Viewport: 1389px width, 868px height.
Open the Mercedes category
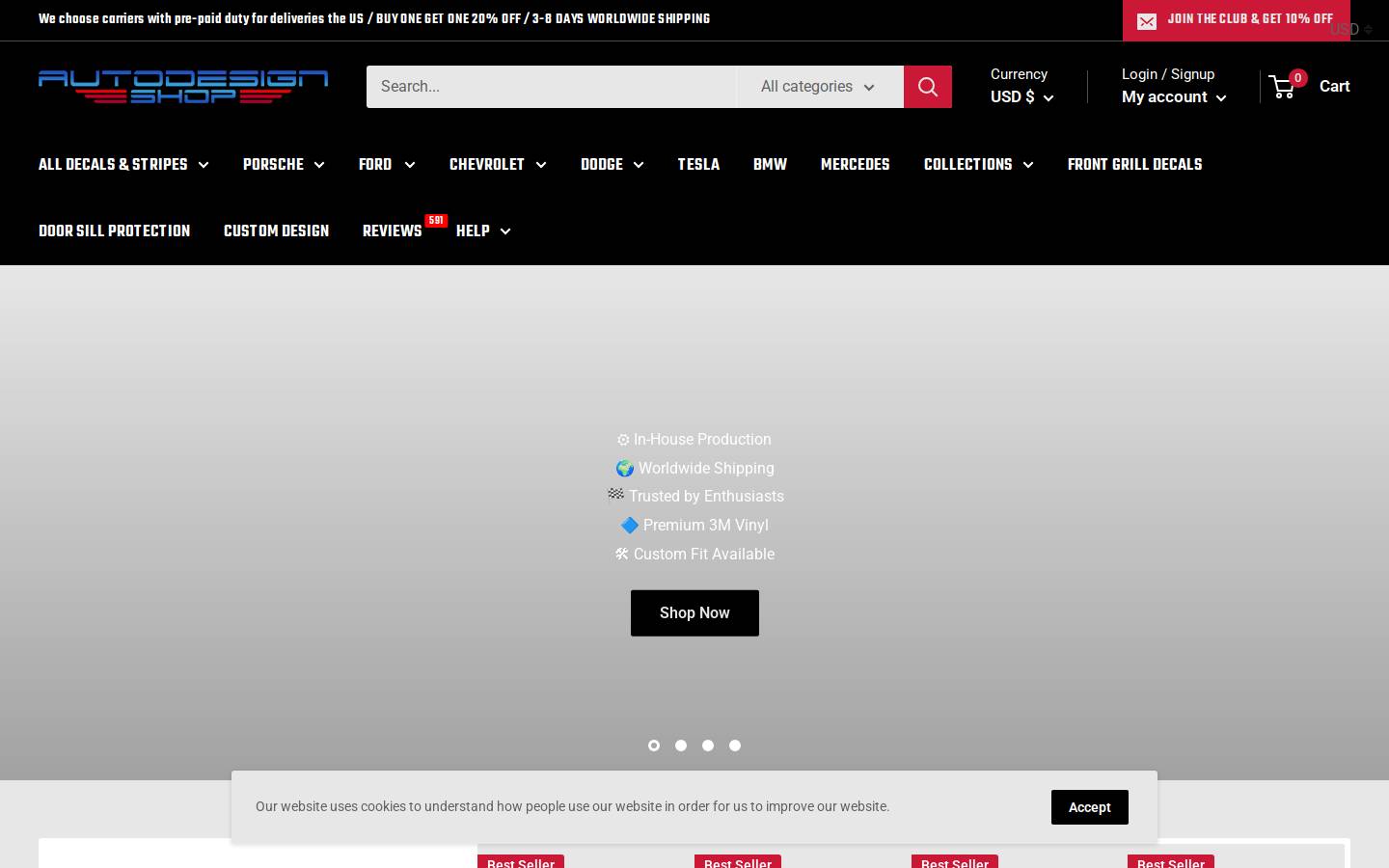(855, 165)
